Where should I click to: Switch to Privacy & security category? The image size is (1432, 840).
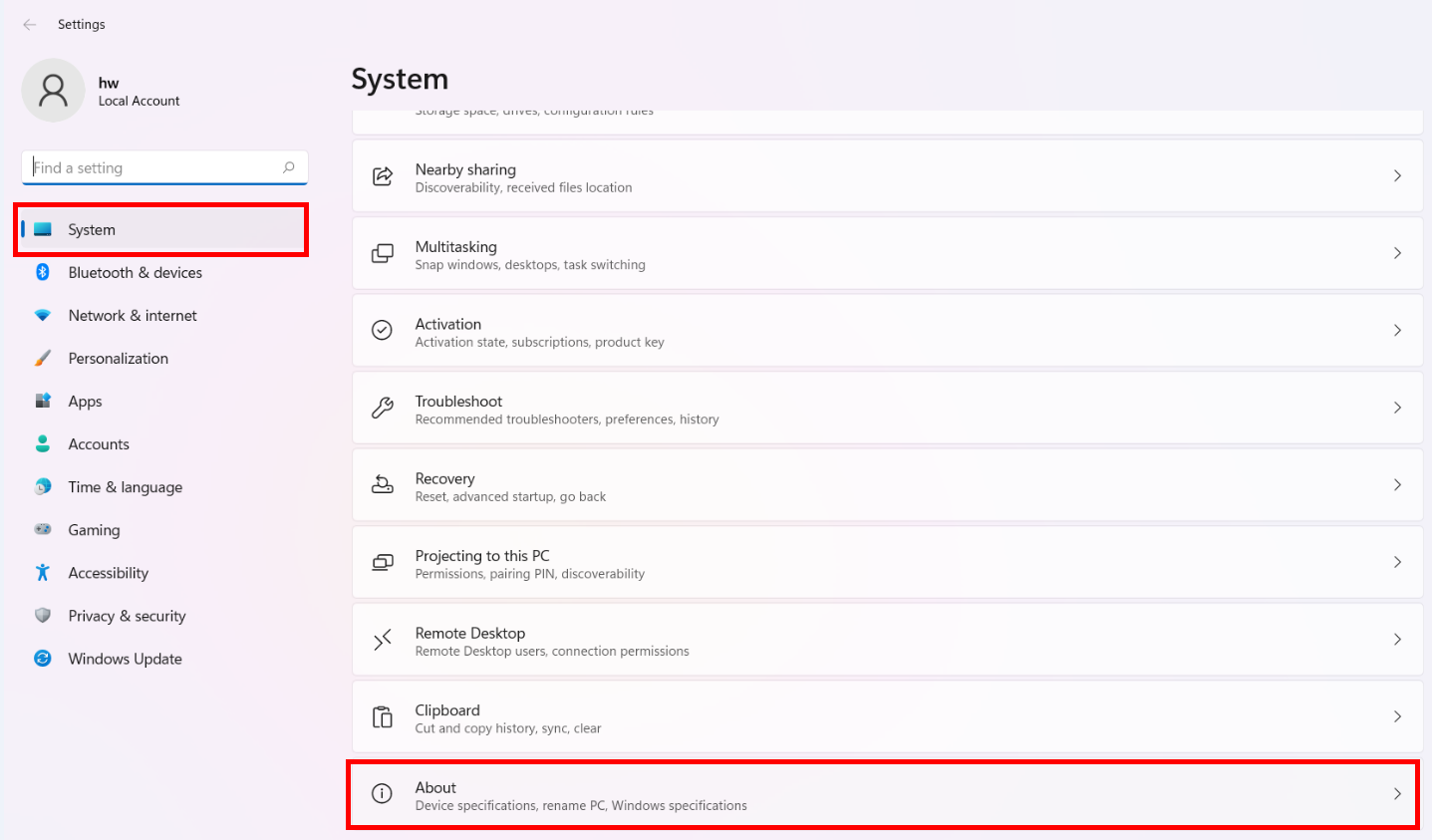click(127, 616)
